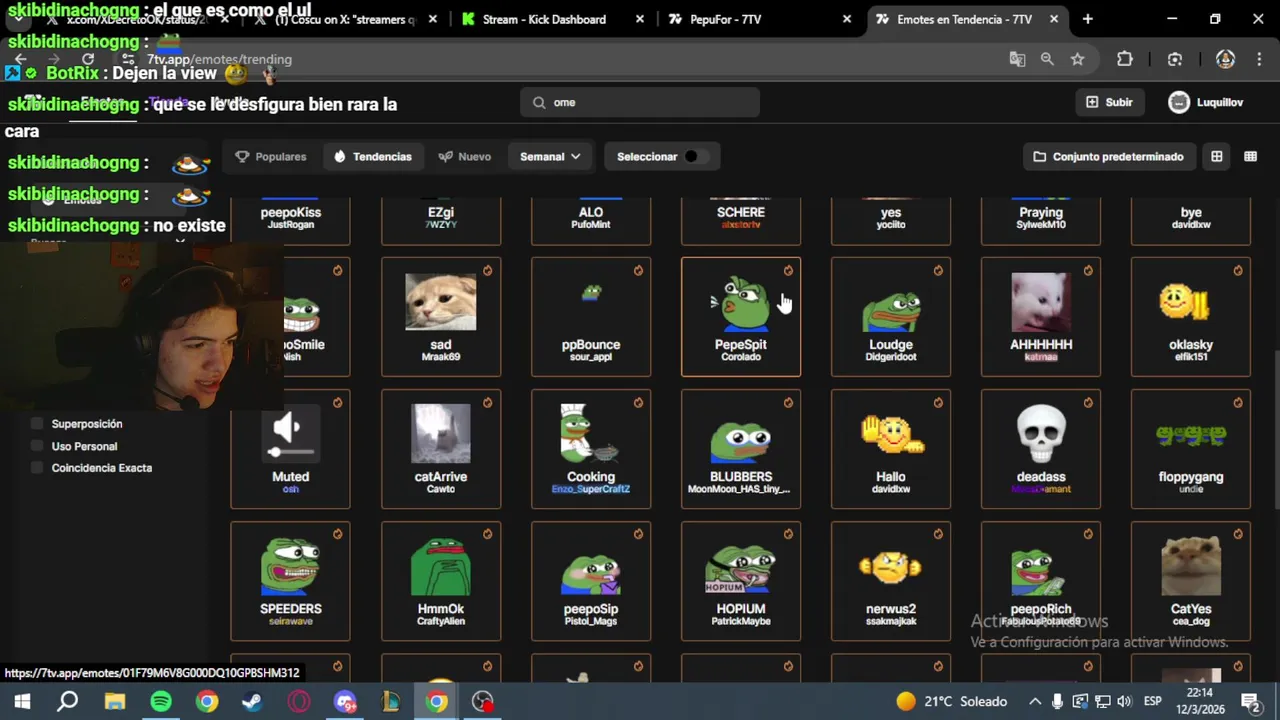Switch to the Tendencias tab
Image resolution: width=1280 pixels, height=720 pixels.
(x=372, y=156)
